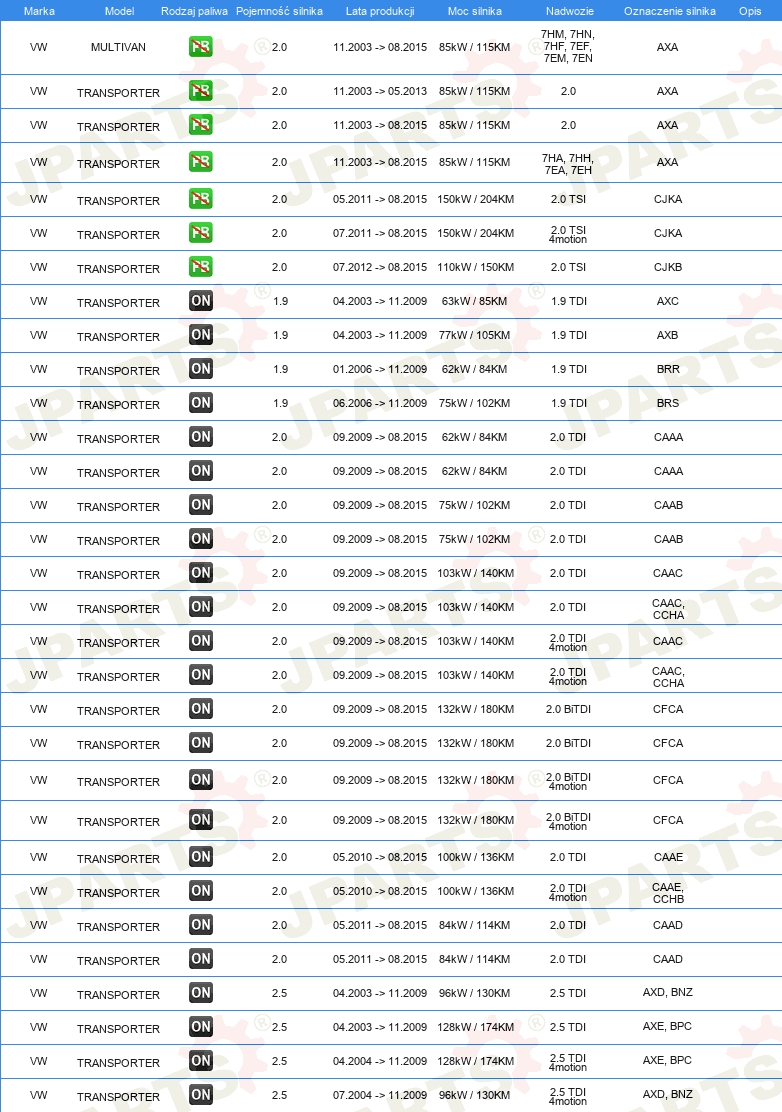The height and width of the screenshot is (1112, 782).
Task: Select the 07.2004 -> 11.2009 production years cell
Action: [x=380, y=1095]
